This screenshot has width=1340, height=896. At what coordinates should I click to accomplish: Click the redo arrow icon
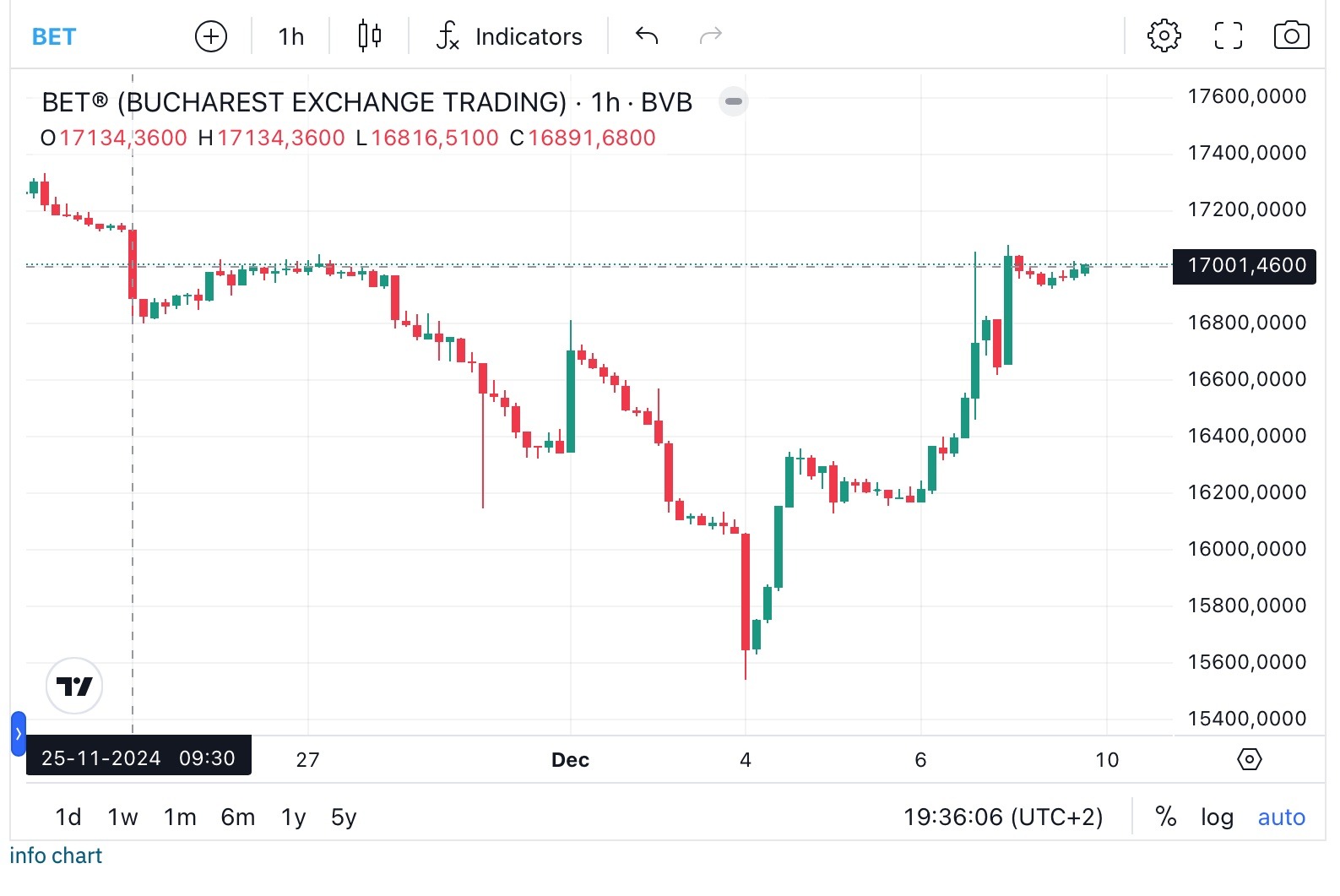pos(711,36)
